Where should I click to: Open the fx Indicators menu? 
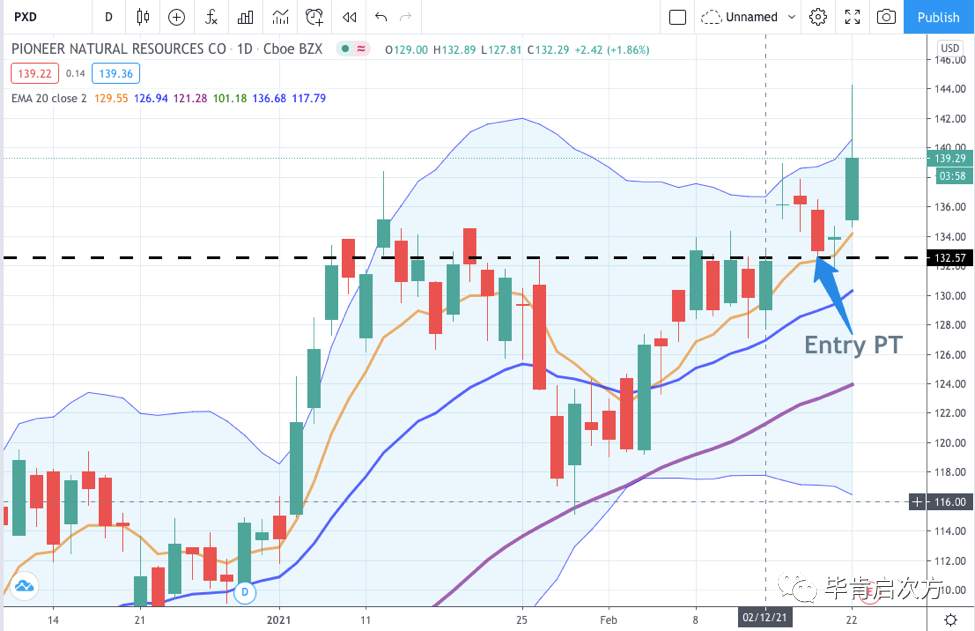pyautogui.click(x=211, y=17)
